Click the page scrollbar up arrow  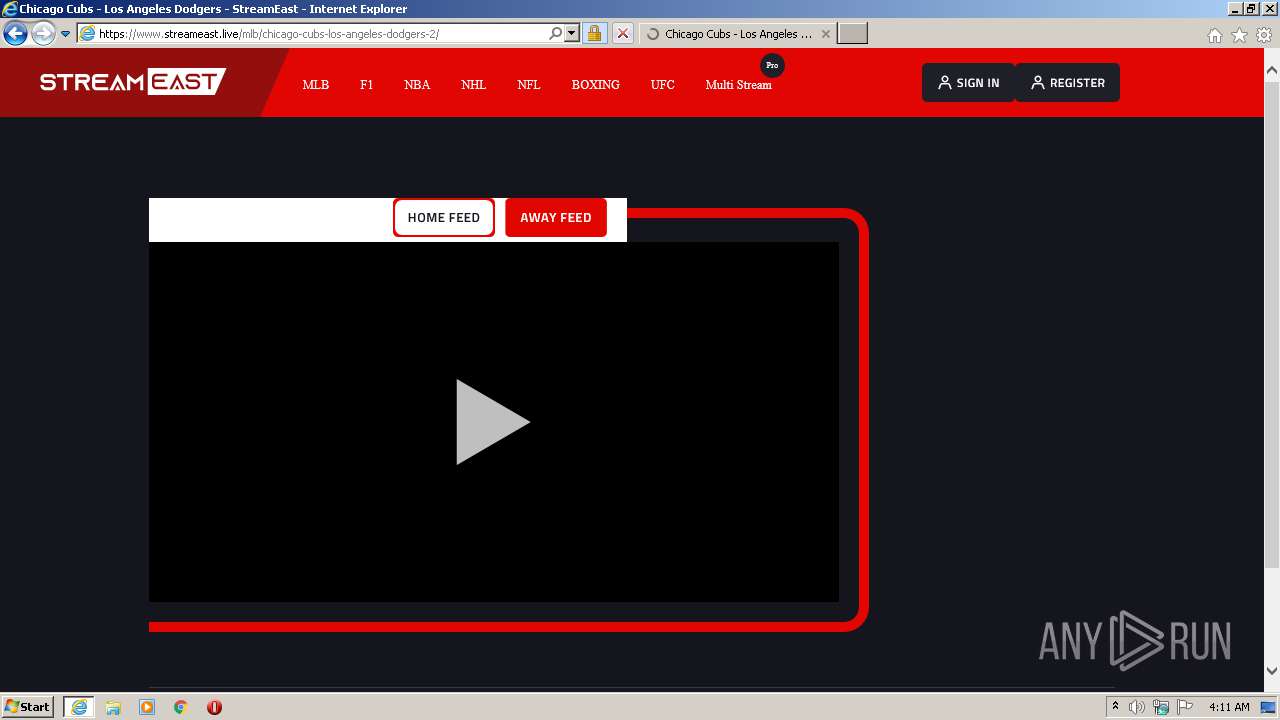[x=1272, y=71]
